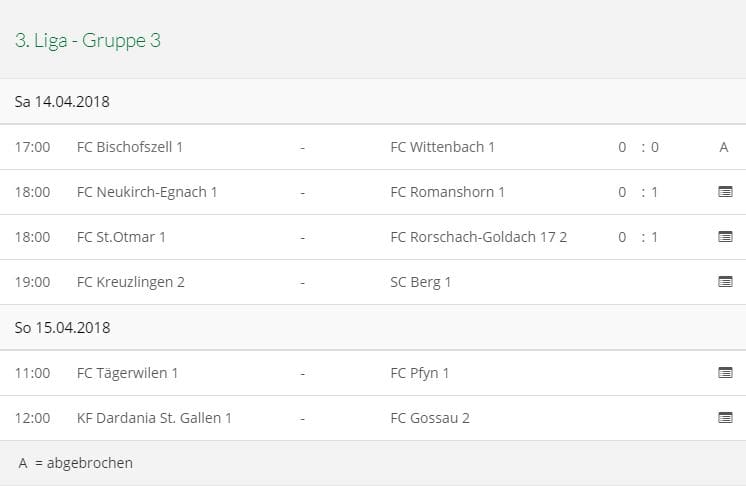Open FC Bischofszell 1 team page

[x=130, y=147]
